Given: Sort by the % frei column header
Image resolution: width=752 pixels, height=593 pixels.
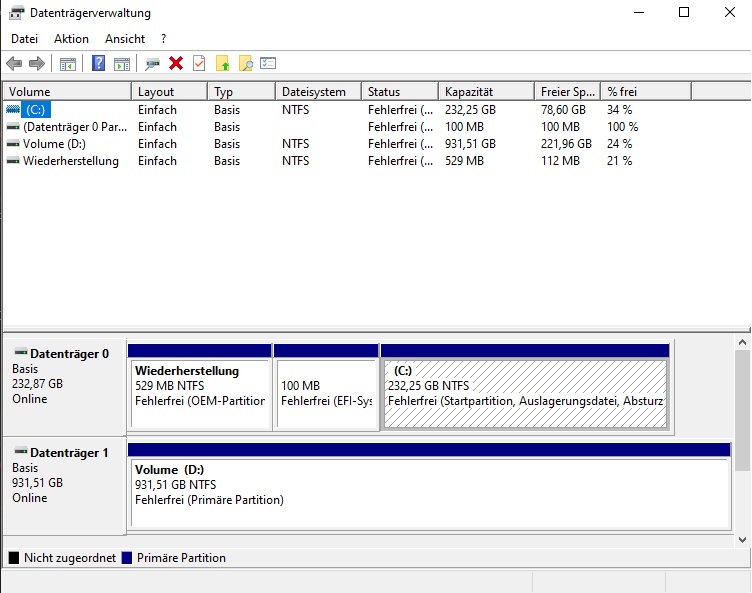Looking at the screenshot, I should pos(646,92).
